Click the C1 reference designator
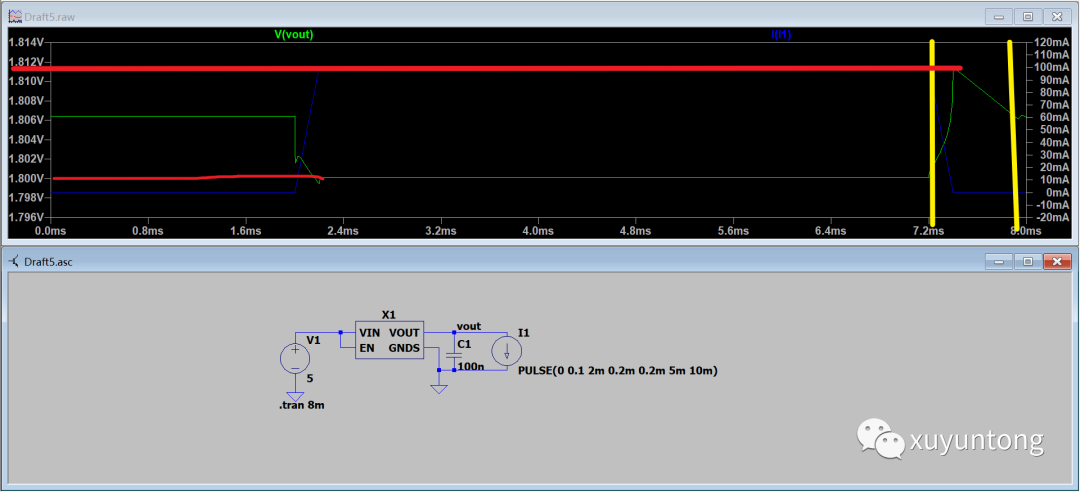1080x492 pixels. click(464, 344)
